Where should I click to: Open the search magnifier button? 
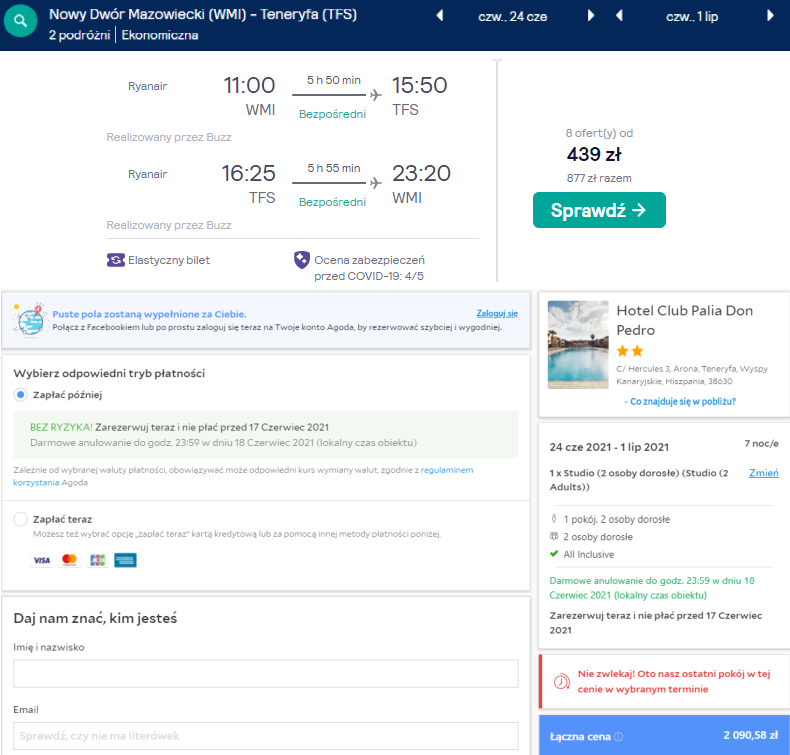click(x=20, y=21)
